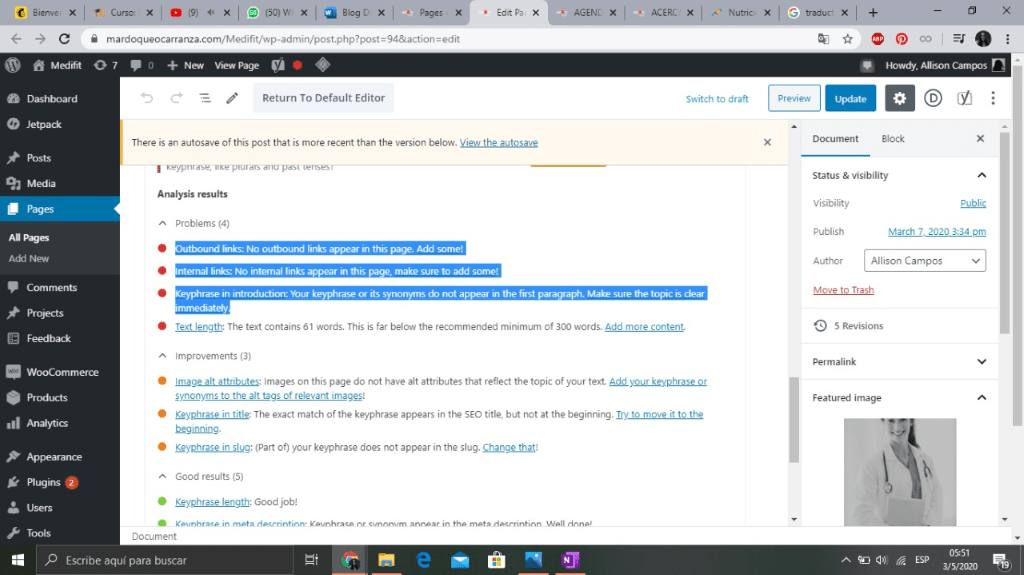Dismiss the autosave notice

[767, 143]
